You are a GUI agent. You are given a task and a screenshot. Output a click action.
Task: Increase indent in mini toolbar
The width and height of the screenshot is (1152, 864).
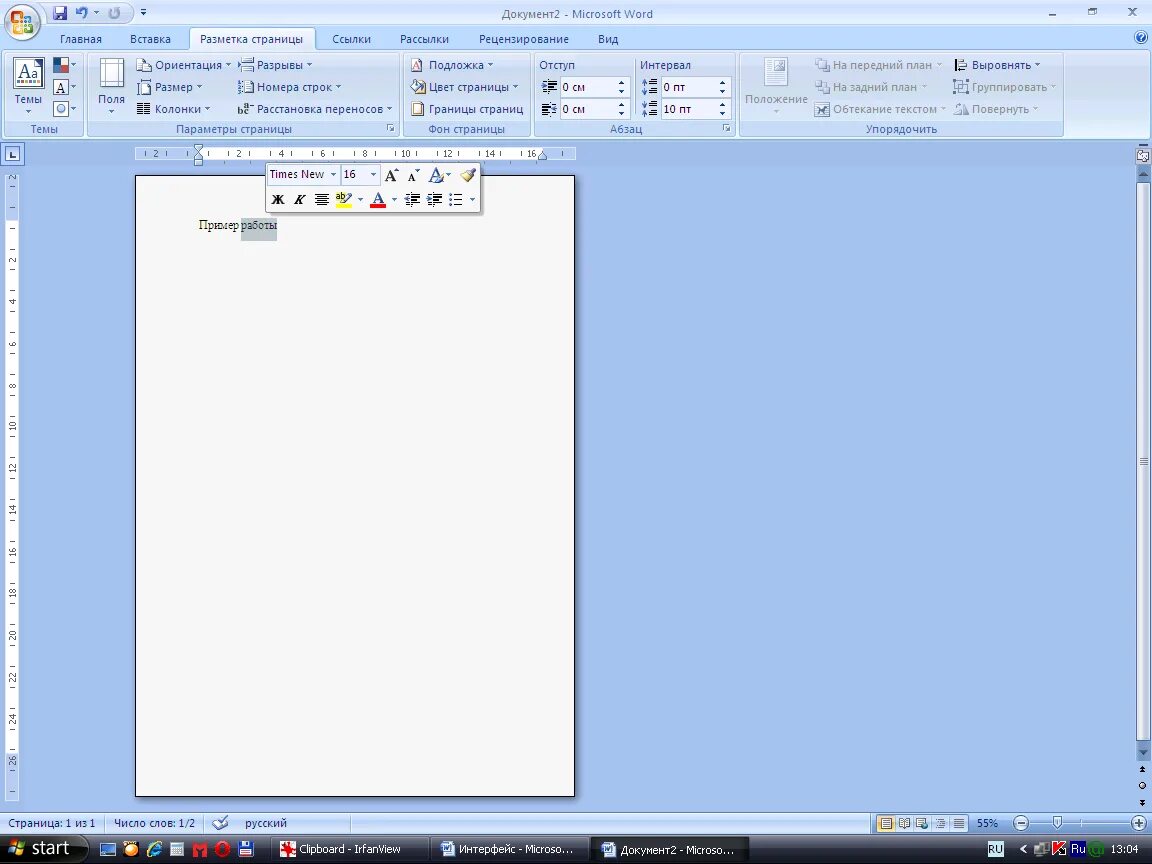[x=434, y=199]
